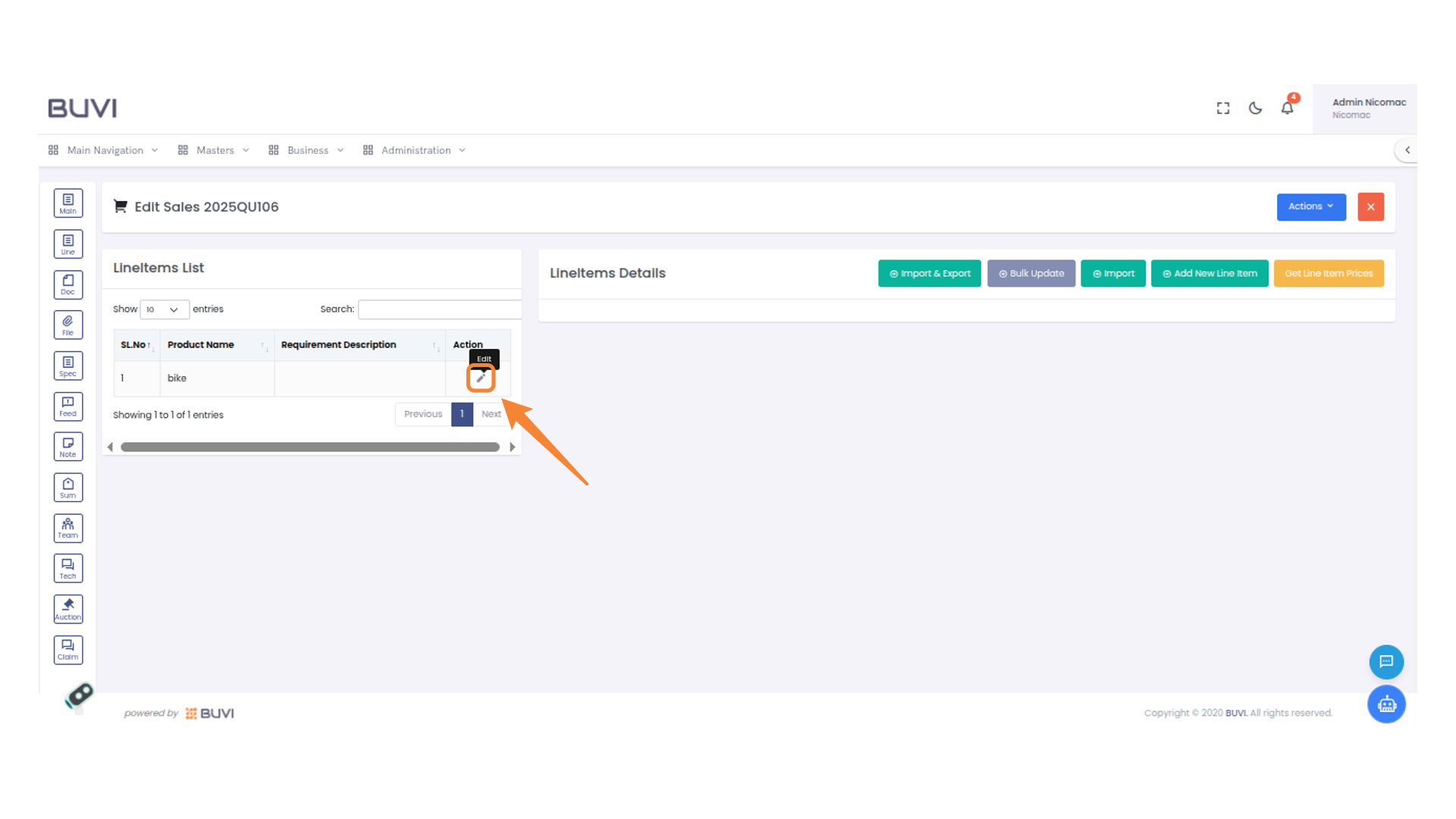This screenshot has width=1456, height=819.
Task: Collapse the right side panel arrow
Action: point(1407,150)
